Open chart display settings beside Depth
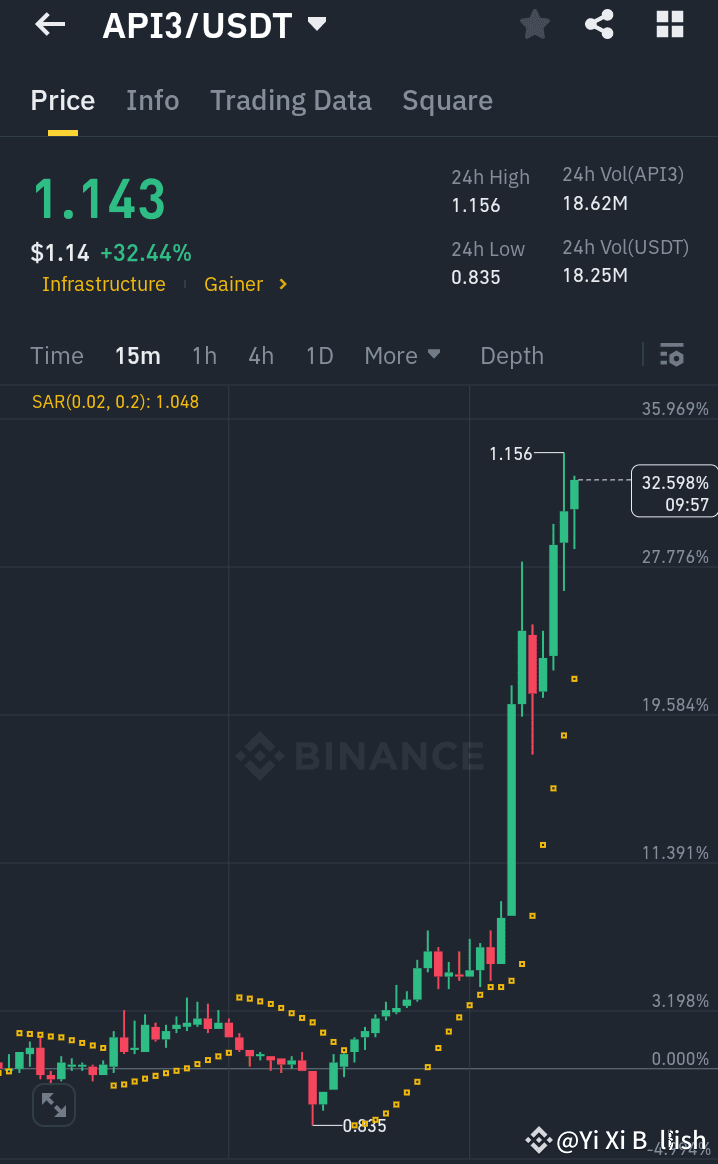Screen dimensions: 718x1164 672,355
